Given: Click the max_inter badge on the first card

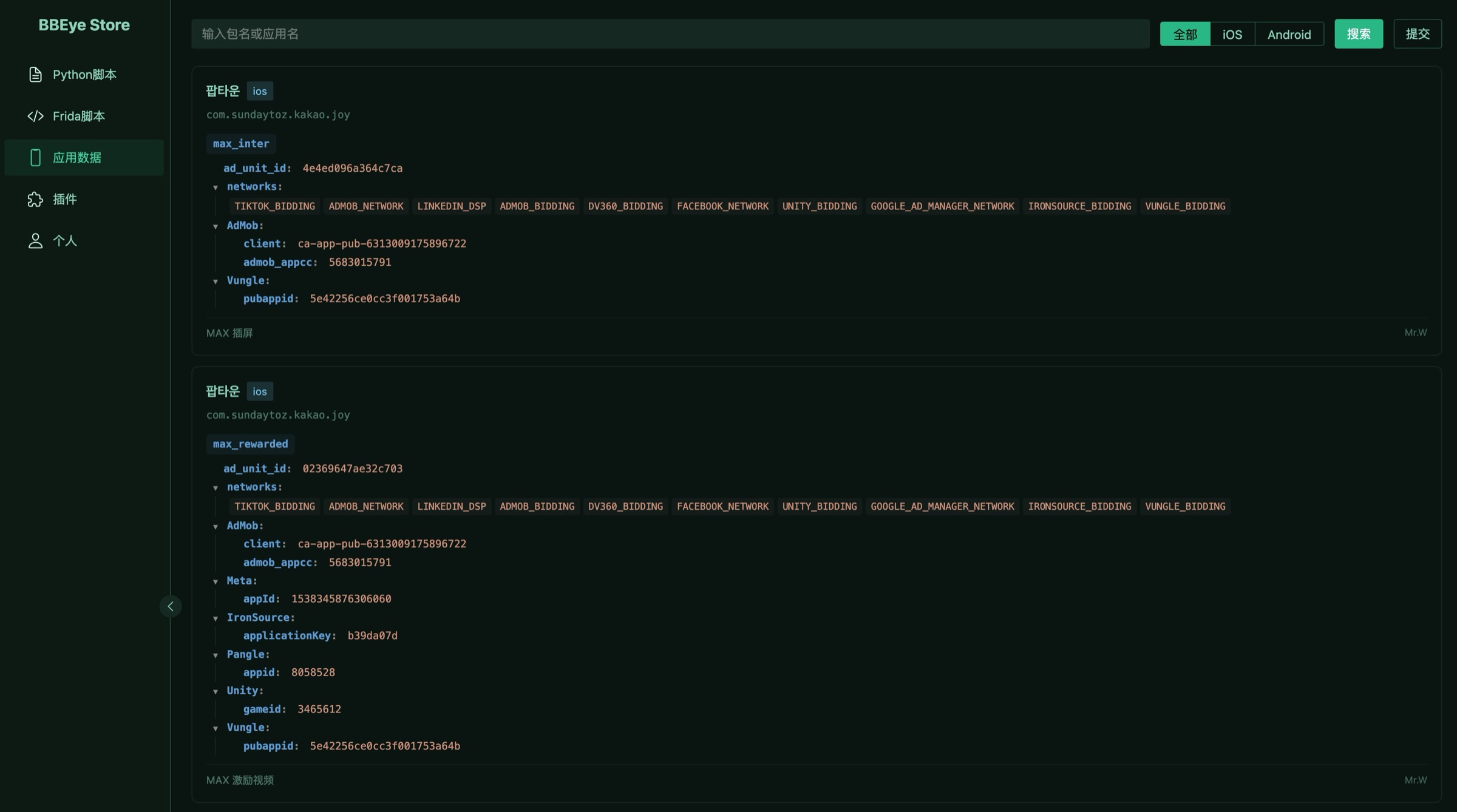Looking at the screenshot, I should tap(240, 143).
